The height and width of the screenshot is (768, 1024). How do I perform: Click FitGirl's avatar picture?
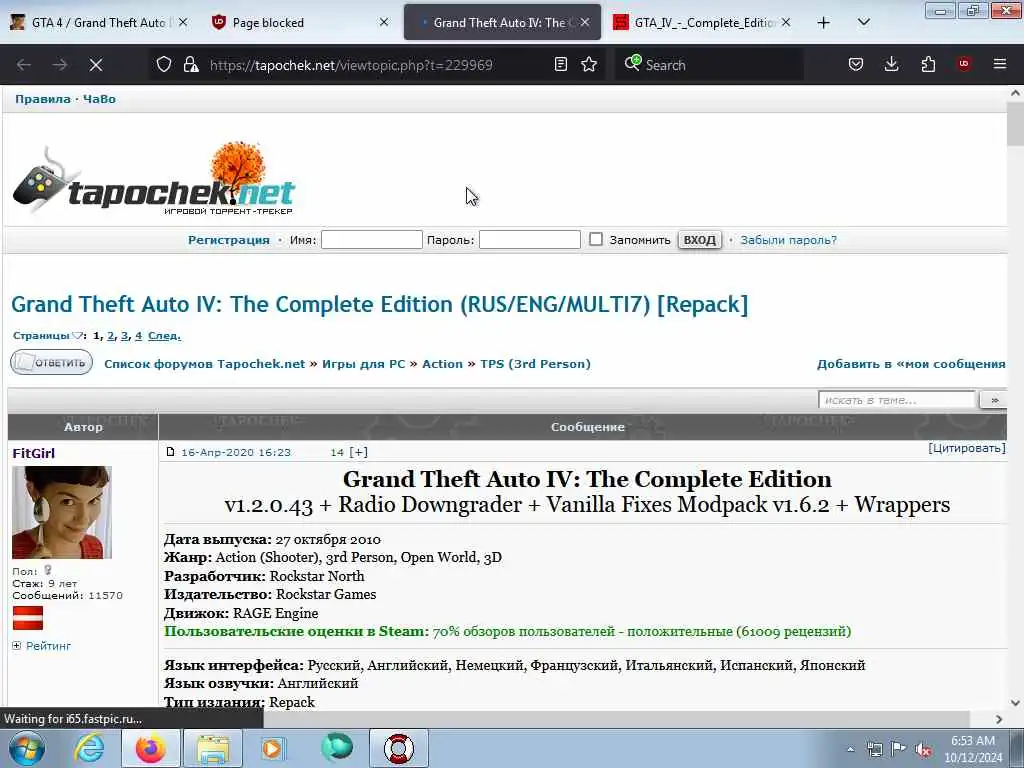point(62,513)
